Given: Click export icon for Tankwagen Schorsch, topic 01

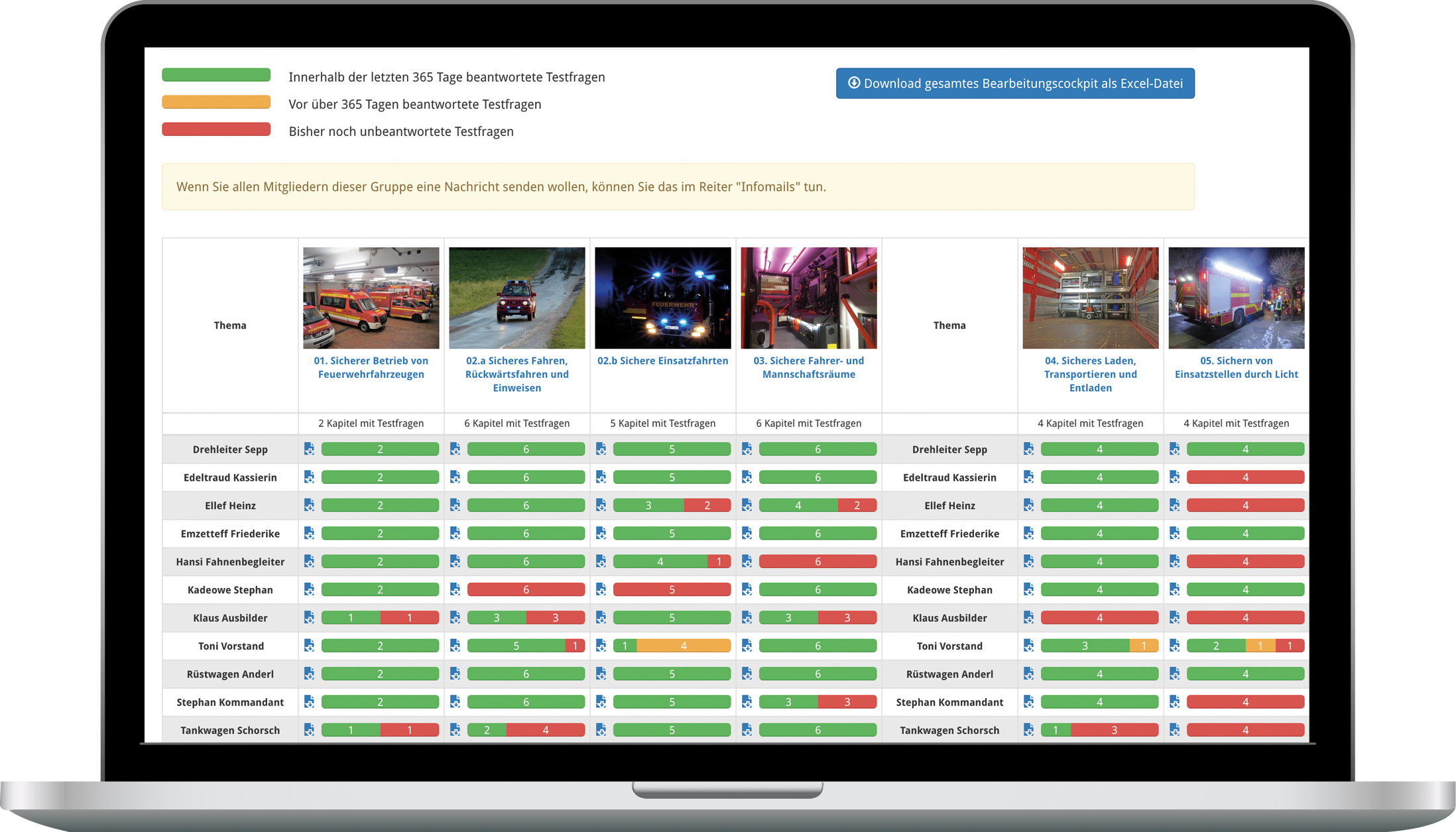Looking at the screenshot, I should [x=309, y=730].
